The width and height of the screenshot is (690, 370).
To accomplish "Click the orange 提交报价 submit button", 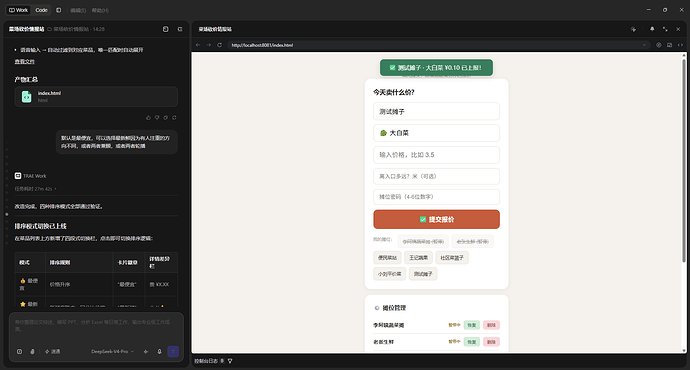I will 436,219.
